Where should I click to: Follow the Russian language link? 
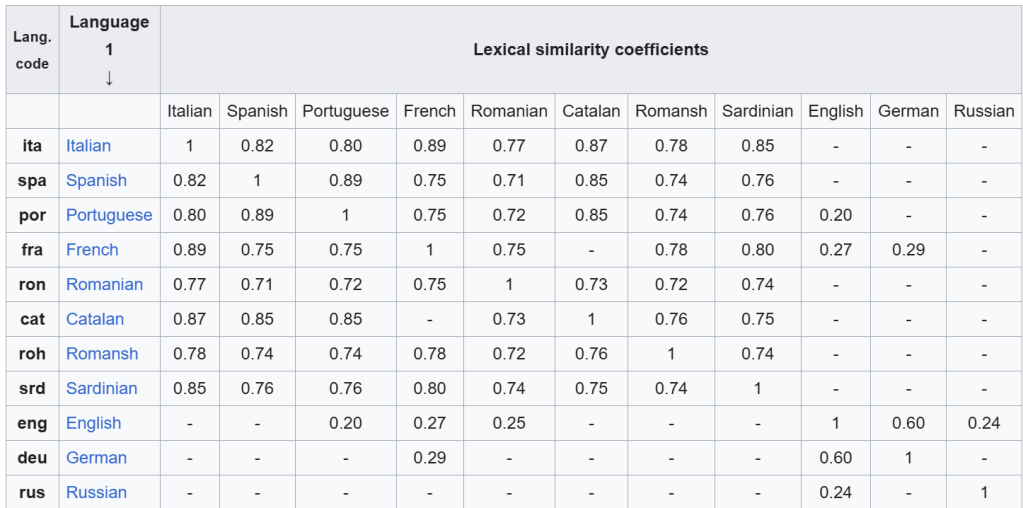pos(96,492)
